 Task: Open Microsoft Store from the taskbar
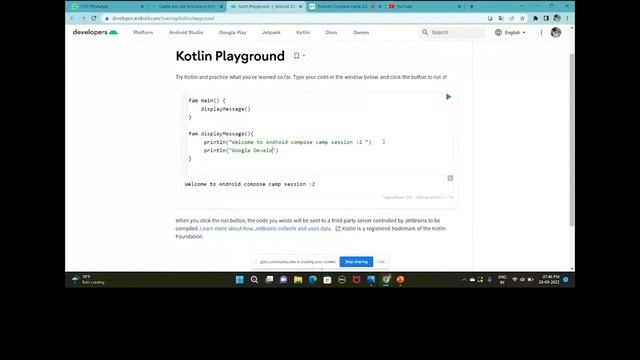pyautogui.click(x=327, y=280)
